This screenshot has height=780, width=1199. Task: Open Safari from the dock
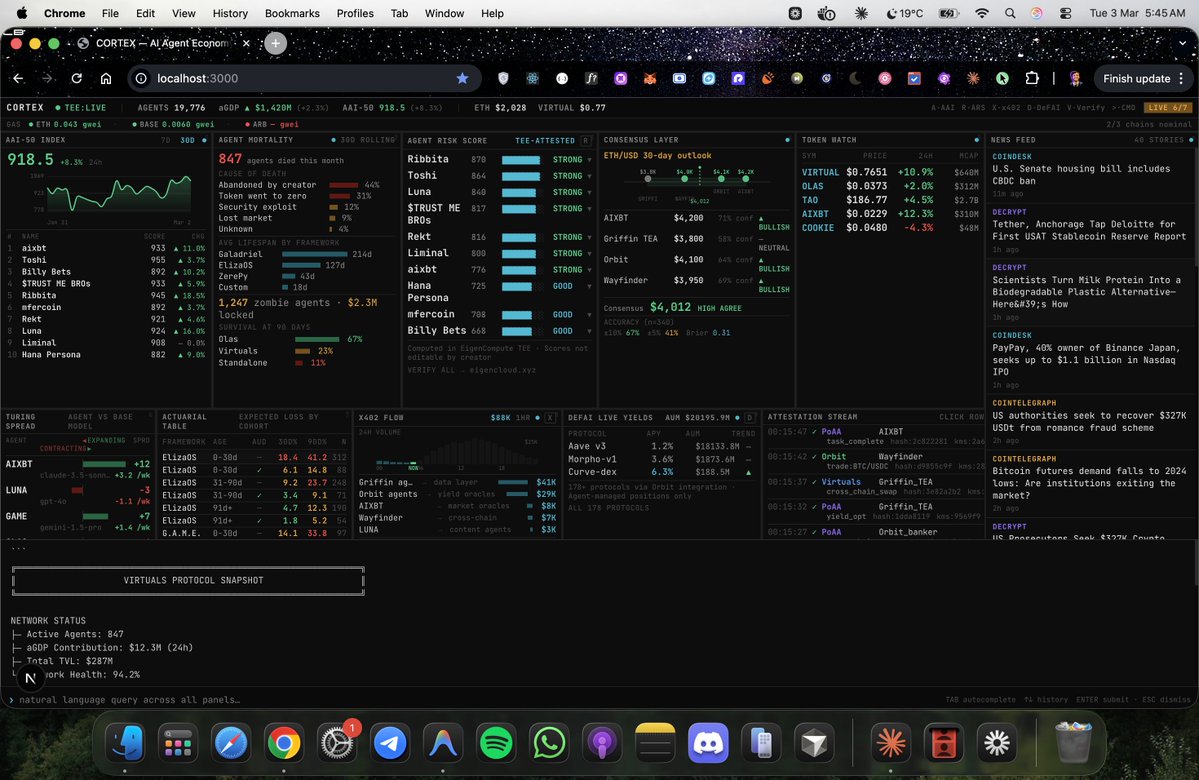click(x=230, y=743)
